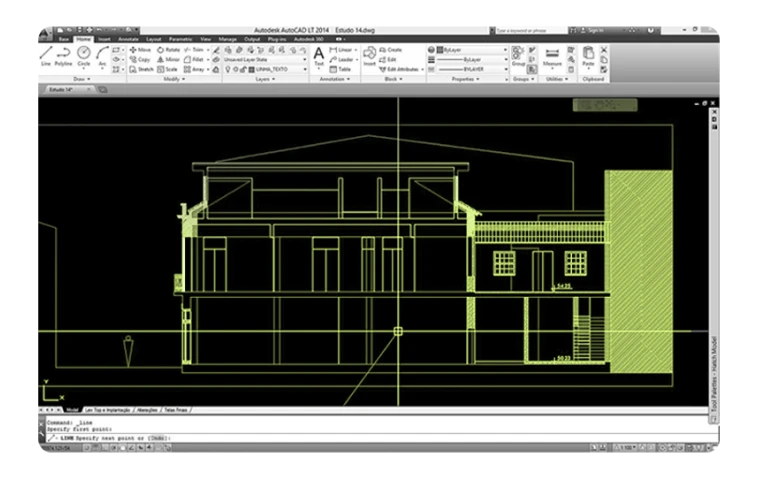Select the Circle tool

tap(84, 56)
